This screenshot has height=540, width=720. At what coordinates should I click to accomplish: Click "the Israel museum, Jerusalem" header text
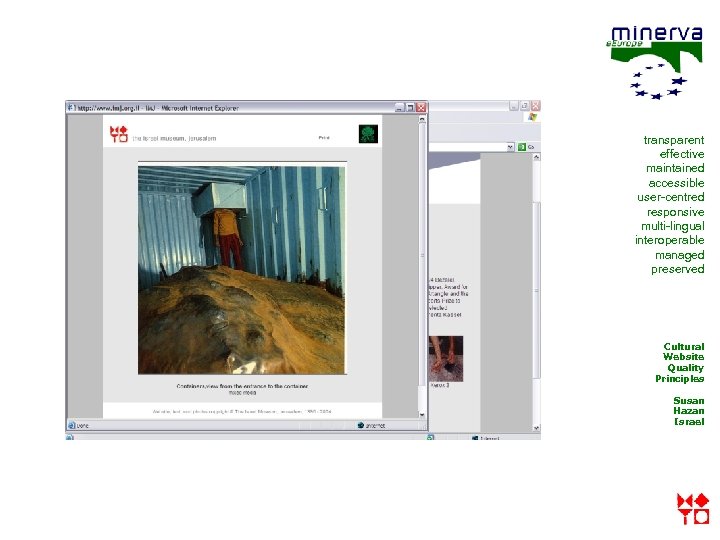click(174, 138)
